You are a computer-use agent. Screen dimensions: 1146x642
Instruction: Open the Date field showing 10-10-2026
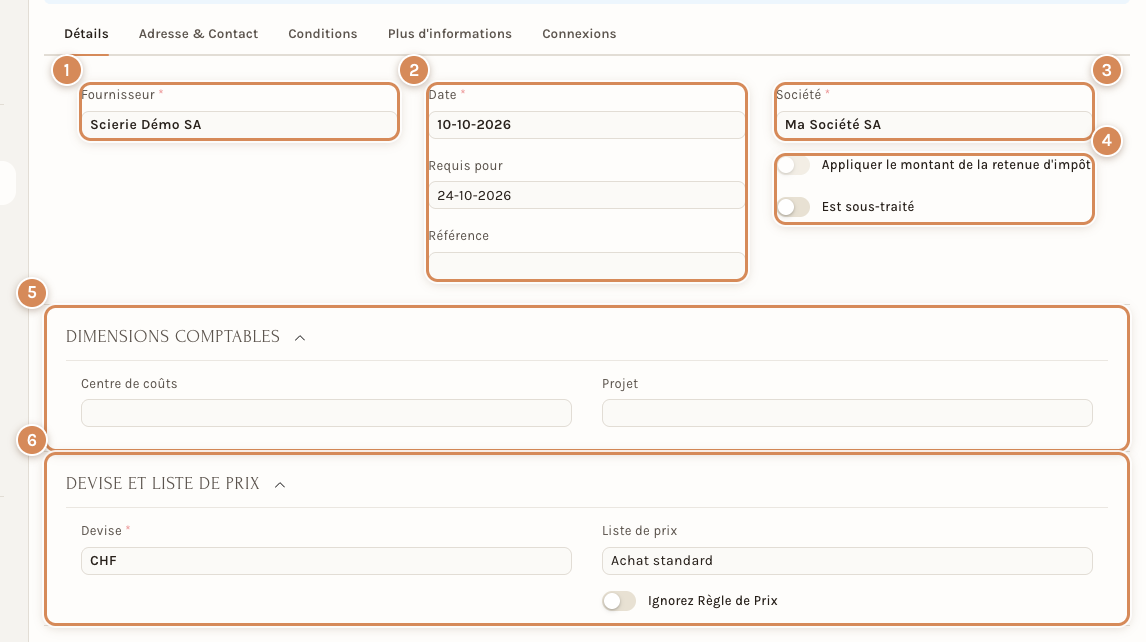[586, 124]
